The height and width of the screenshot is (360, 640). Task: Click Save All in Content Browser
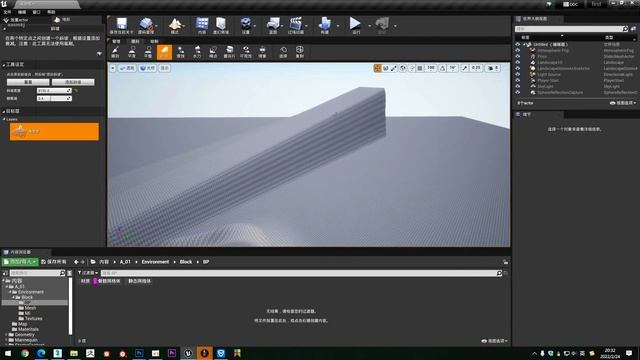coord(54,262)
